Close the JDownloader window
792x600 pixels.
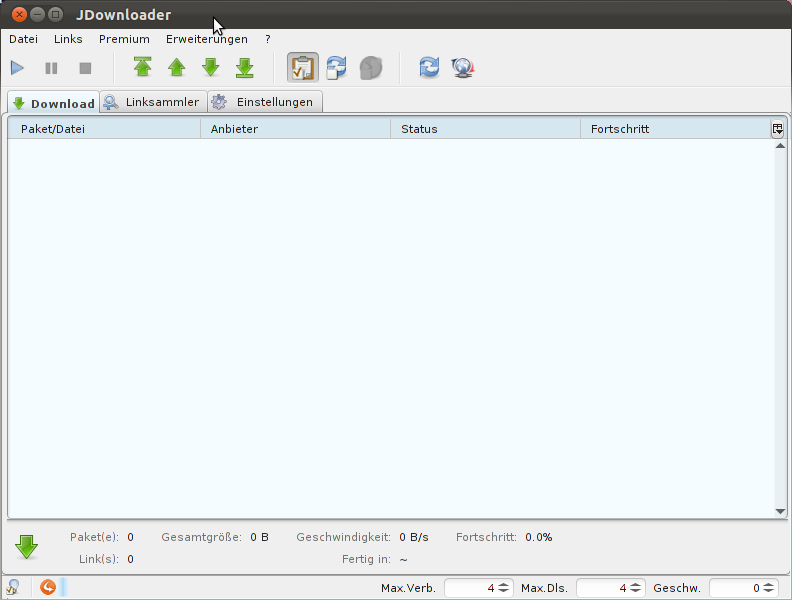19,14
